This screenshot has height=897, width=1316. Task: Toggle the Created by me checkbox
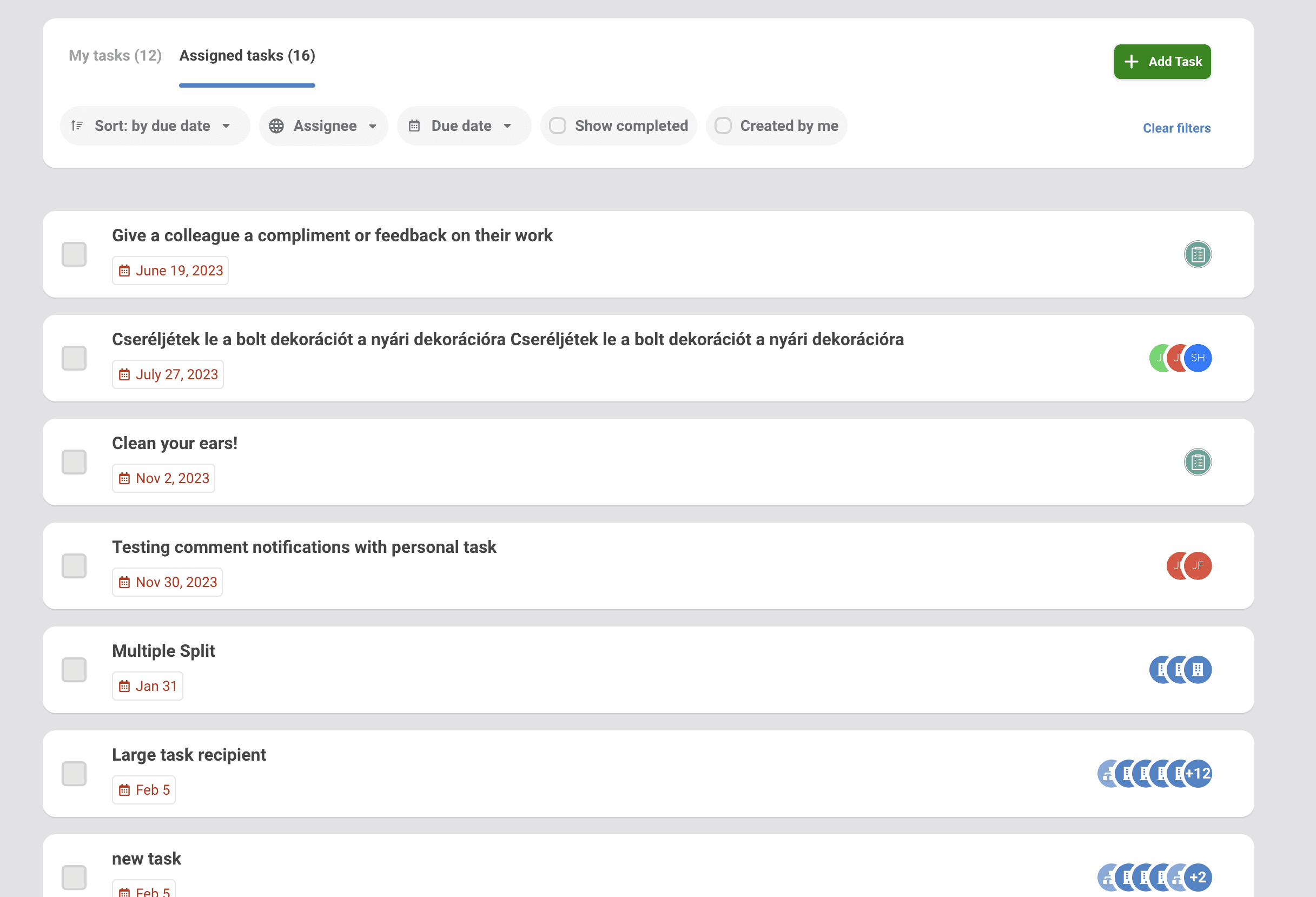[723, 126]
